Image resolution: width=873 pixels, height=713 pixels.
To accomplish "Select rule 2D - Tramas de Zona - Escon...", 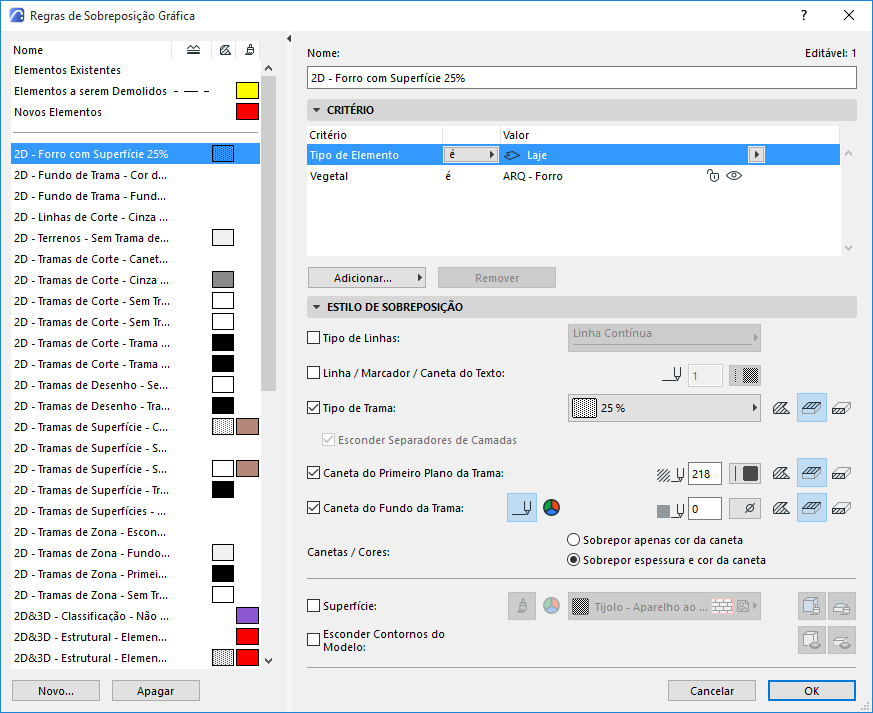I will point(135,532).
